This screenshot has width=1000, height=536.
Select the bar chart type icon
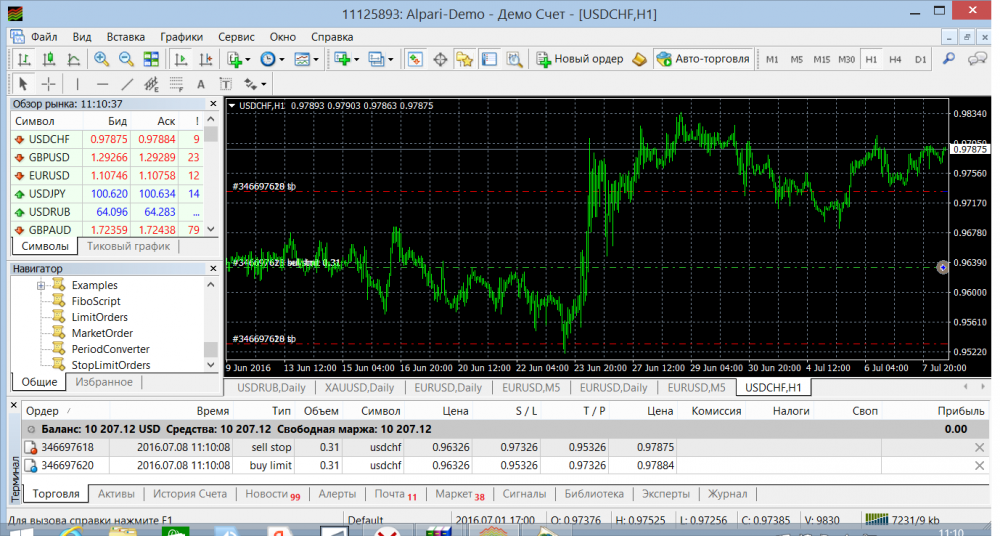(x=24, y=59)
